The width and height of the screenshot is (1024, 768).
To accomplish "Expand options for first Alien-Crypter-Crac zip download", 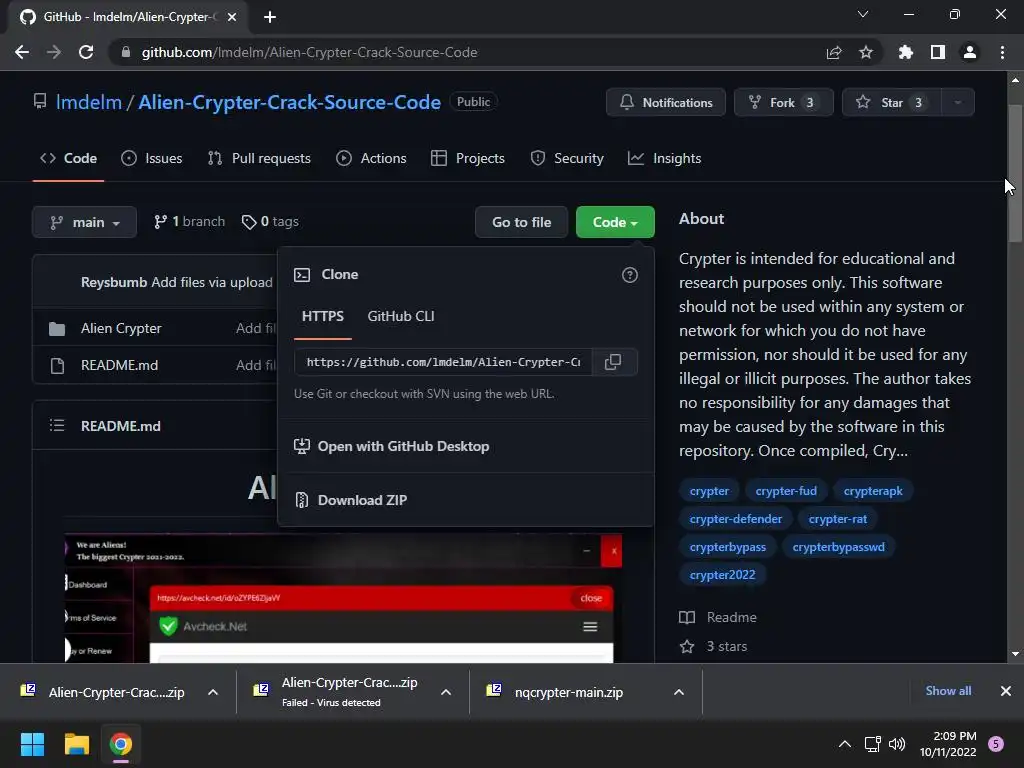I will point(213,692).
